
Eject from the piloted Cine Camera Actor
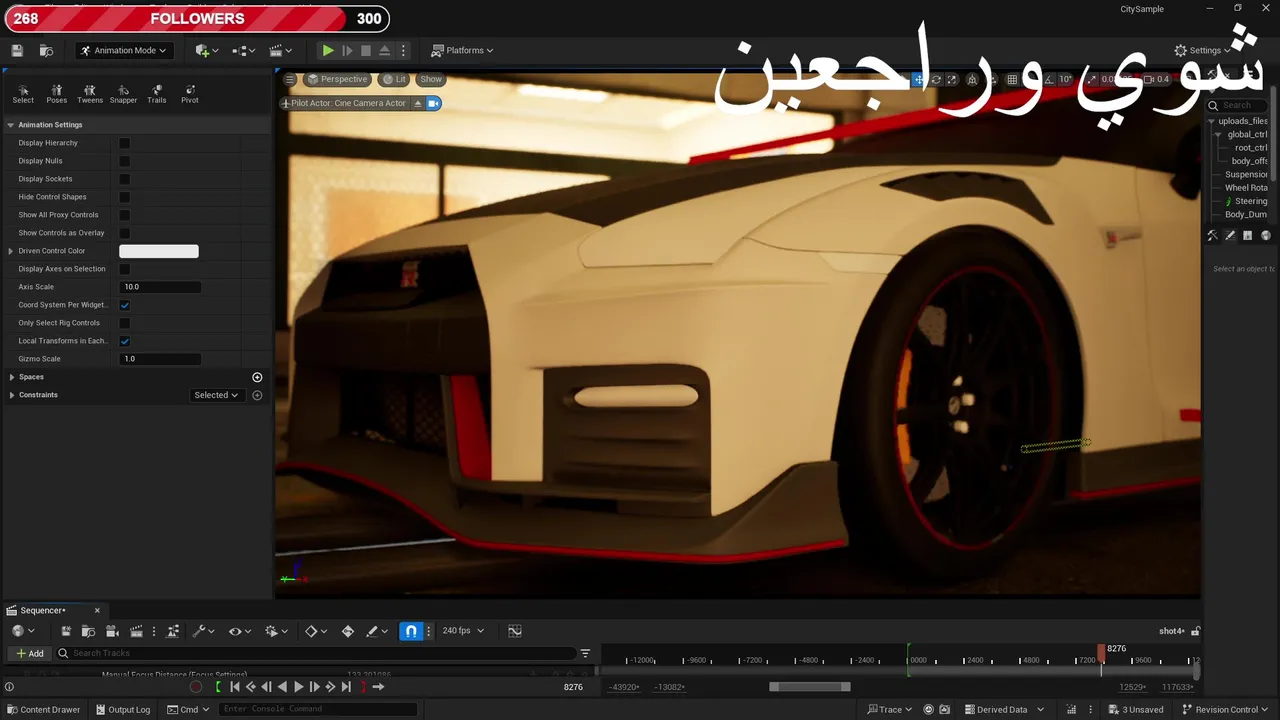click(x=418, y=103)
